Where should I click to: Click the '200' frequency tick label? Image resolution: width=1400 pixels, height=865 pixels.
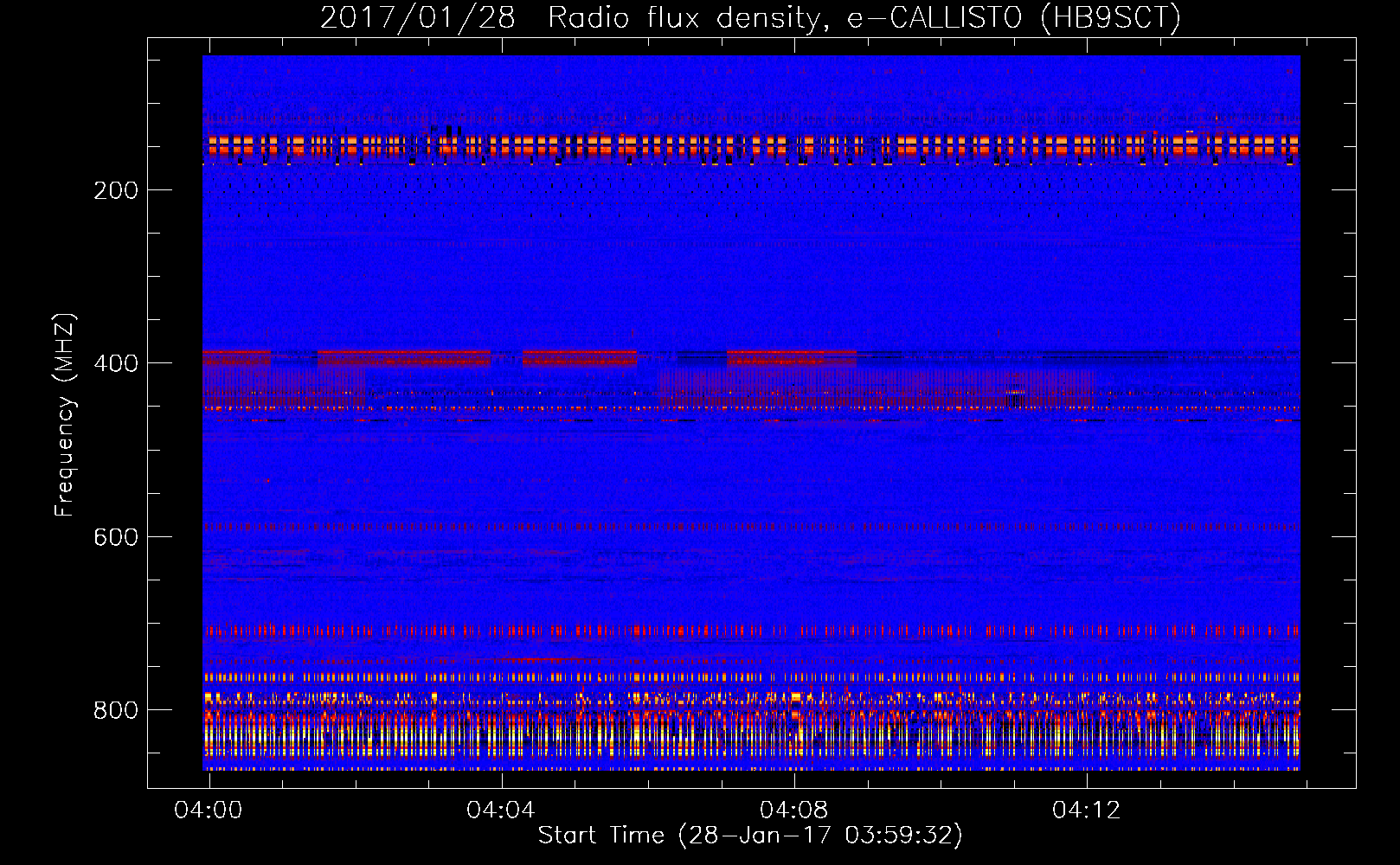tap(116, 190)
